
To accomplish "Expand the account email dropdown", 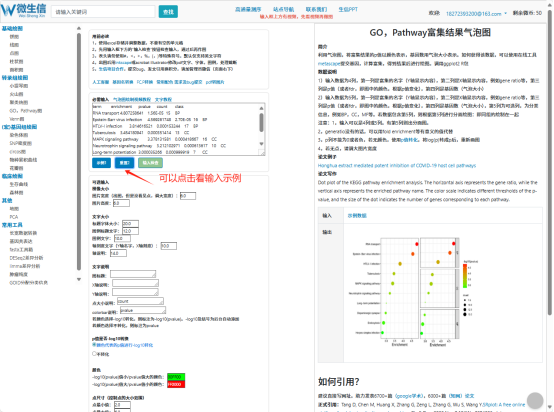I will [x=476, y=14].
